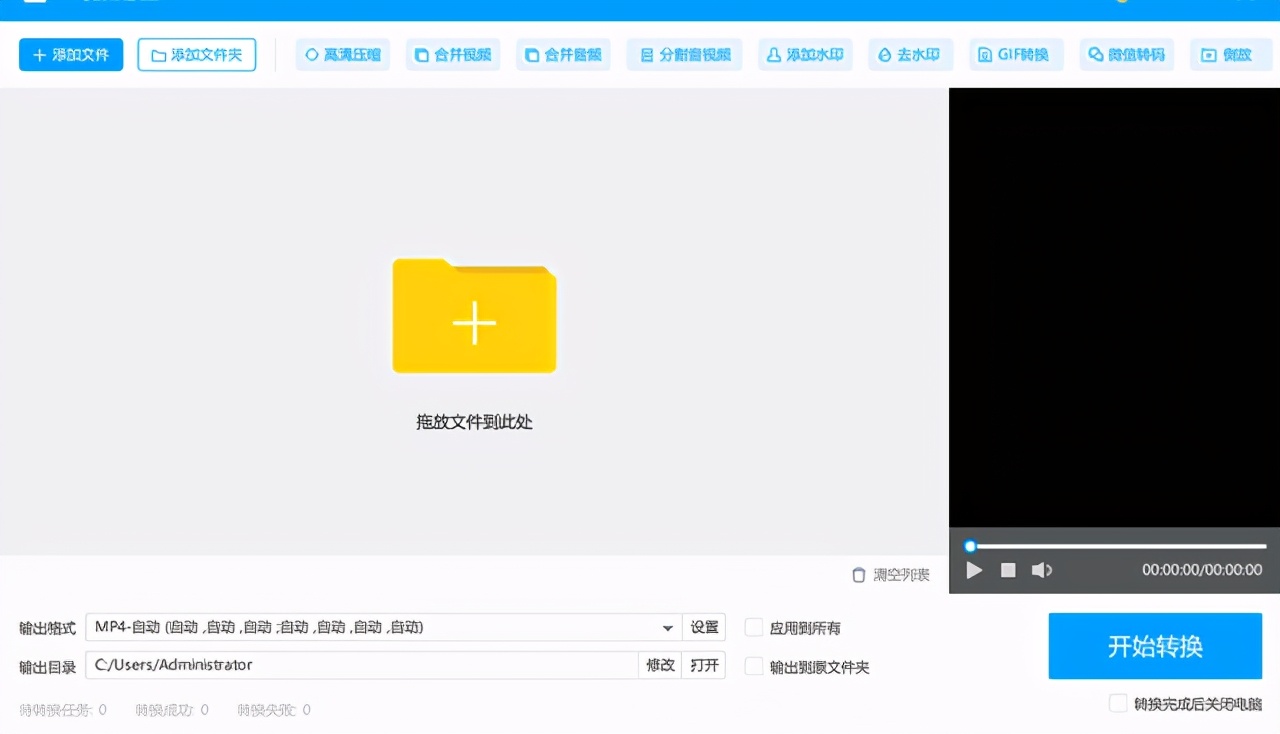Open the 添加文件夹 add folder option

click(x=196, y=55)
